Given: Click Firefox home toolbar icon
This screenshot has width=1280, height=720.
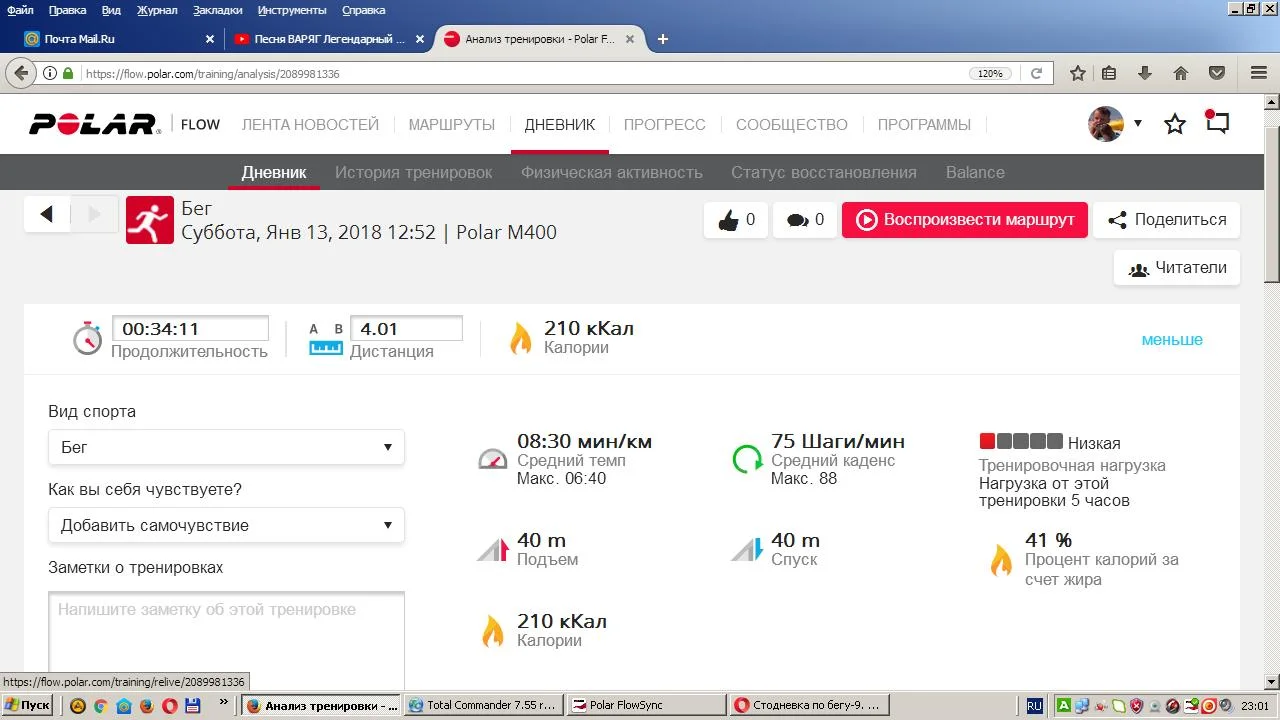Looking at the screenshot, I should pos(1181,73).
